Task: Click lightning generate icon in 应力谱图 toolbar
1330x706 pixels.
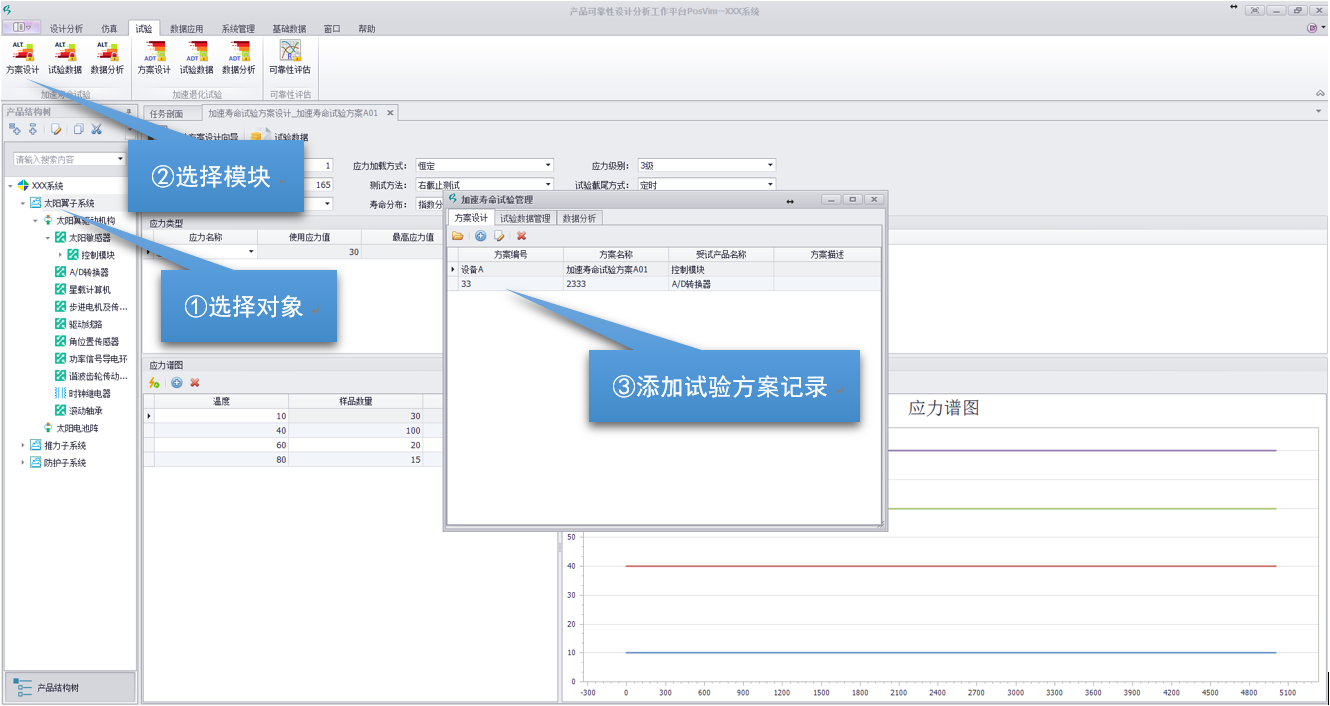Action: (154, 383)
